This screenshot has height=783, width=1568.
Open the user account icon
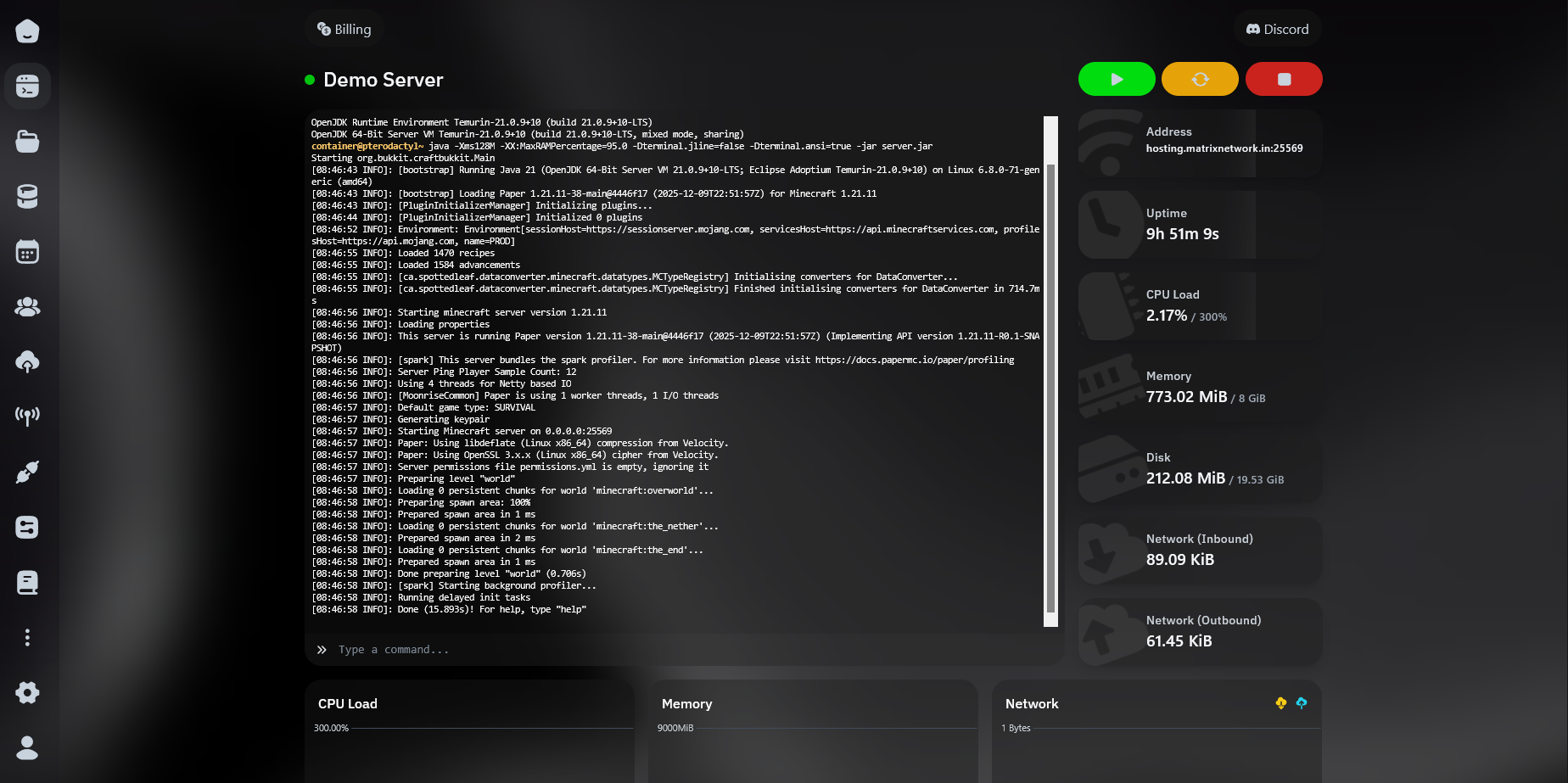click(x=27, y=747)
